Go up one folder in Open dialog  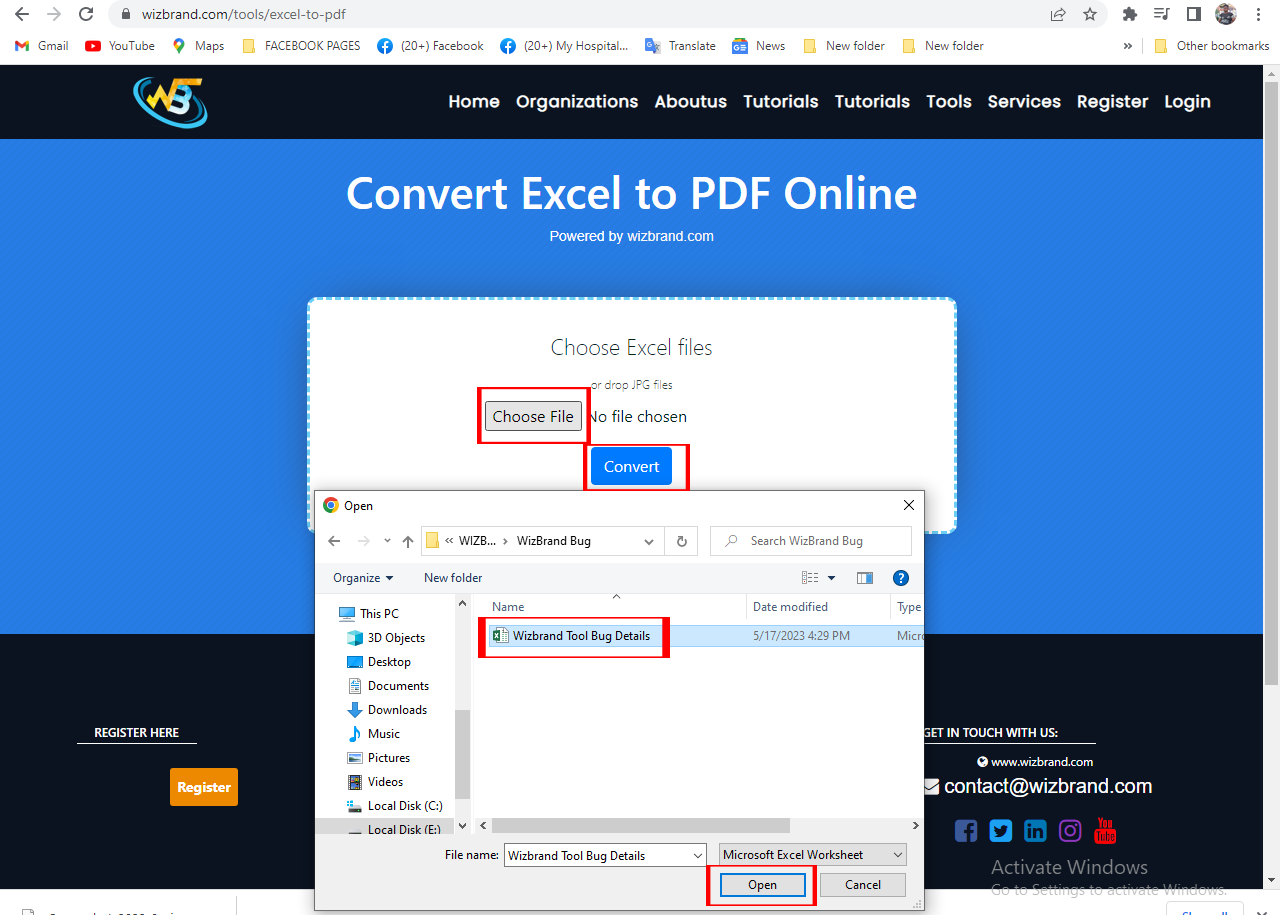click(x=408, y=541)
